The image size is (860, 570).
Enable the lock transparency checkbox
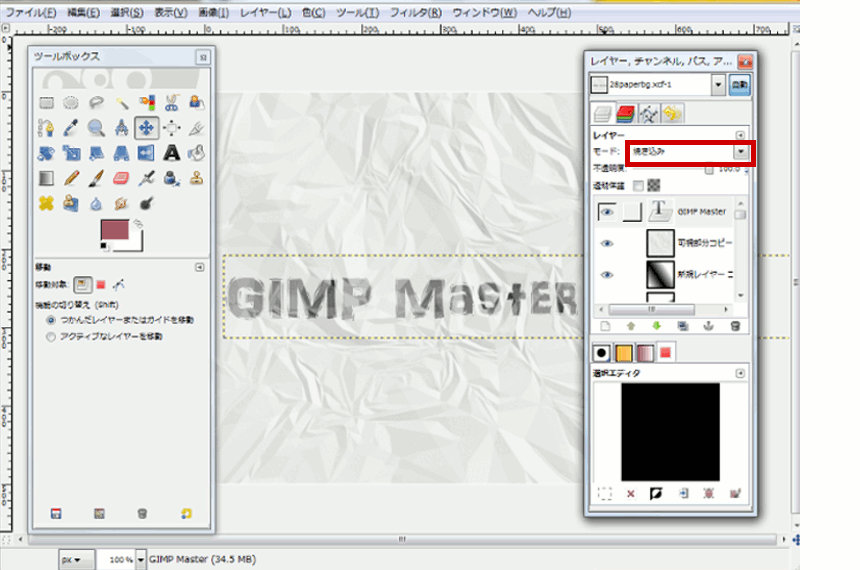click(x=638, y=186)
